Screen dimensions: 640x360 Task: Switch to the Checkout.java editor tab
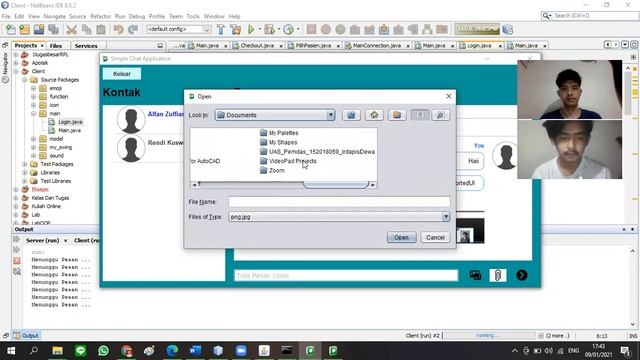(x=257, y=46)
